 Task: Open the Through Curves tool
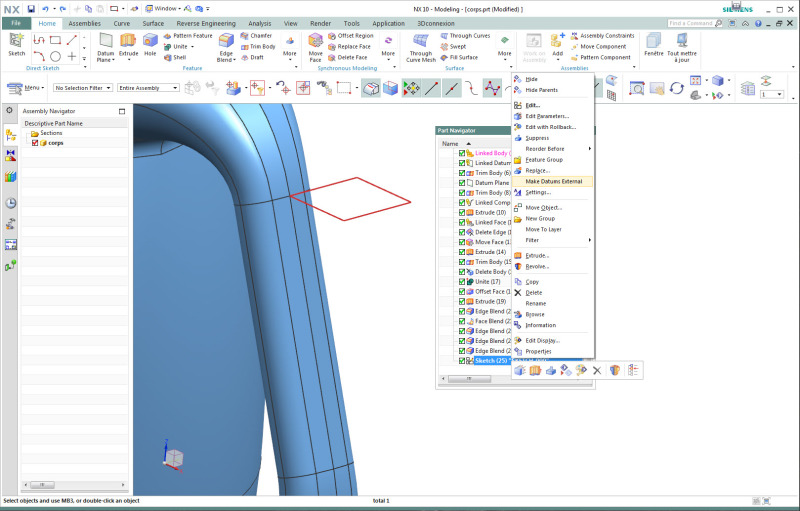(x=465, y=36)
